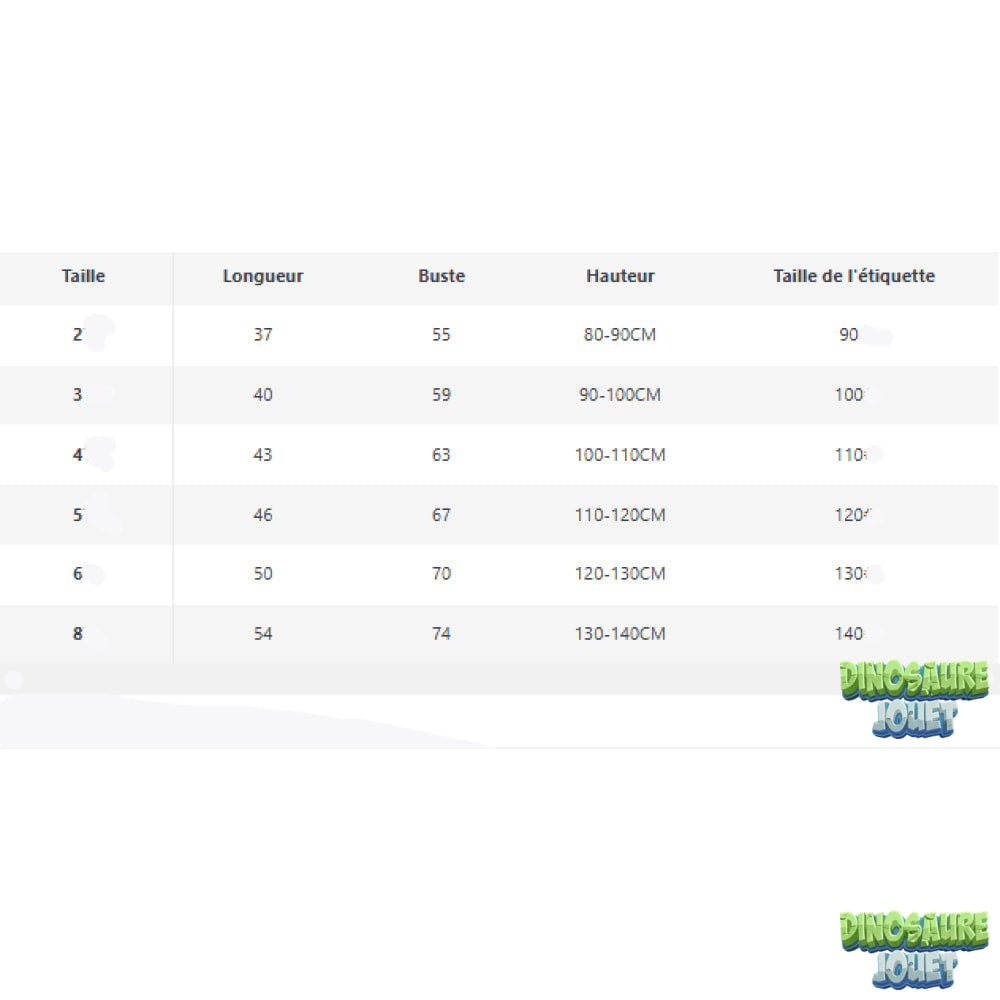Select size 6 in Taille column
The image size is (1000, 1000).
pyautogui.click(x=77, y=574)
